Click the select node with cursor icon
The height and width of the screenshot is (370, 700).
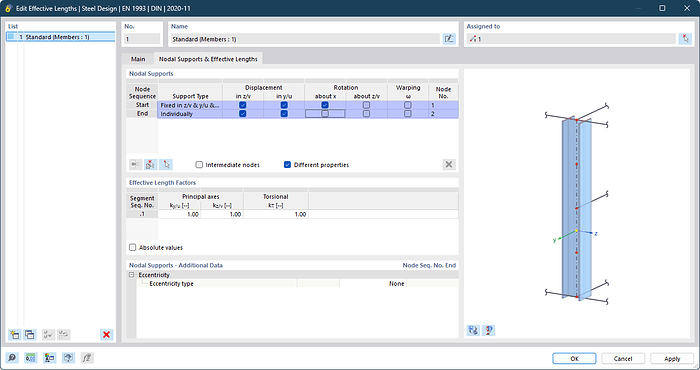[166, 165]
